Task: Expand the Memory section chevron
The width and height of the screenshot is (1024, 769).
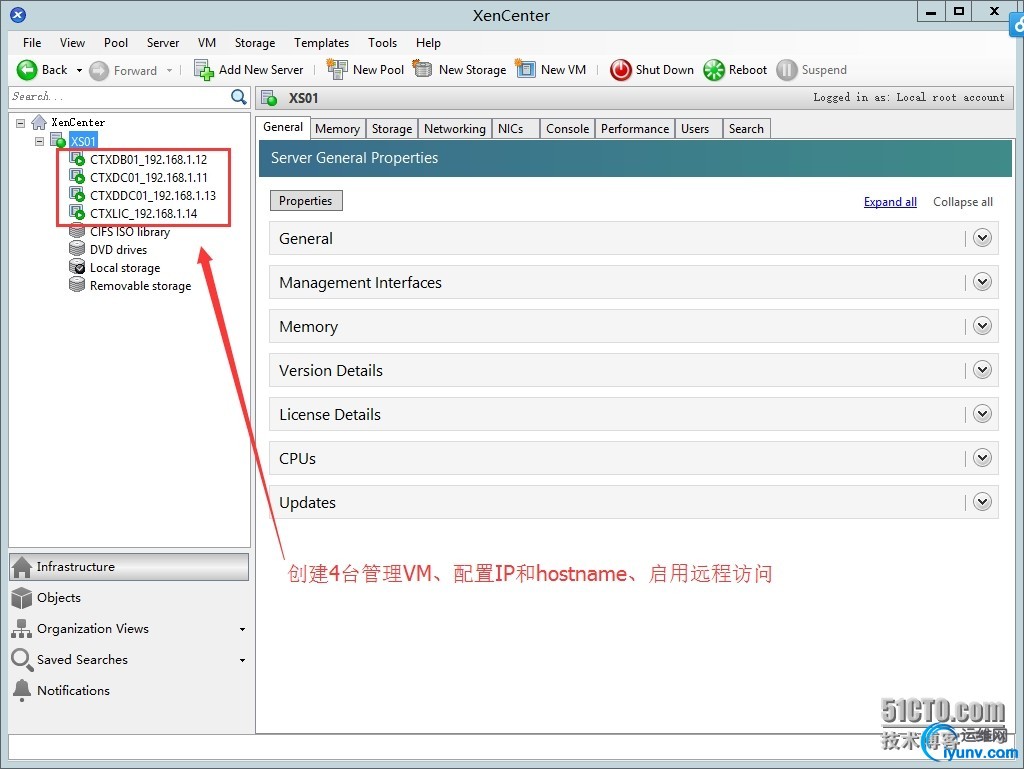Action: 982,326
